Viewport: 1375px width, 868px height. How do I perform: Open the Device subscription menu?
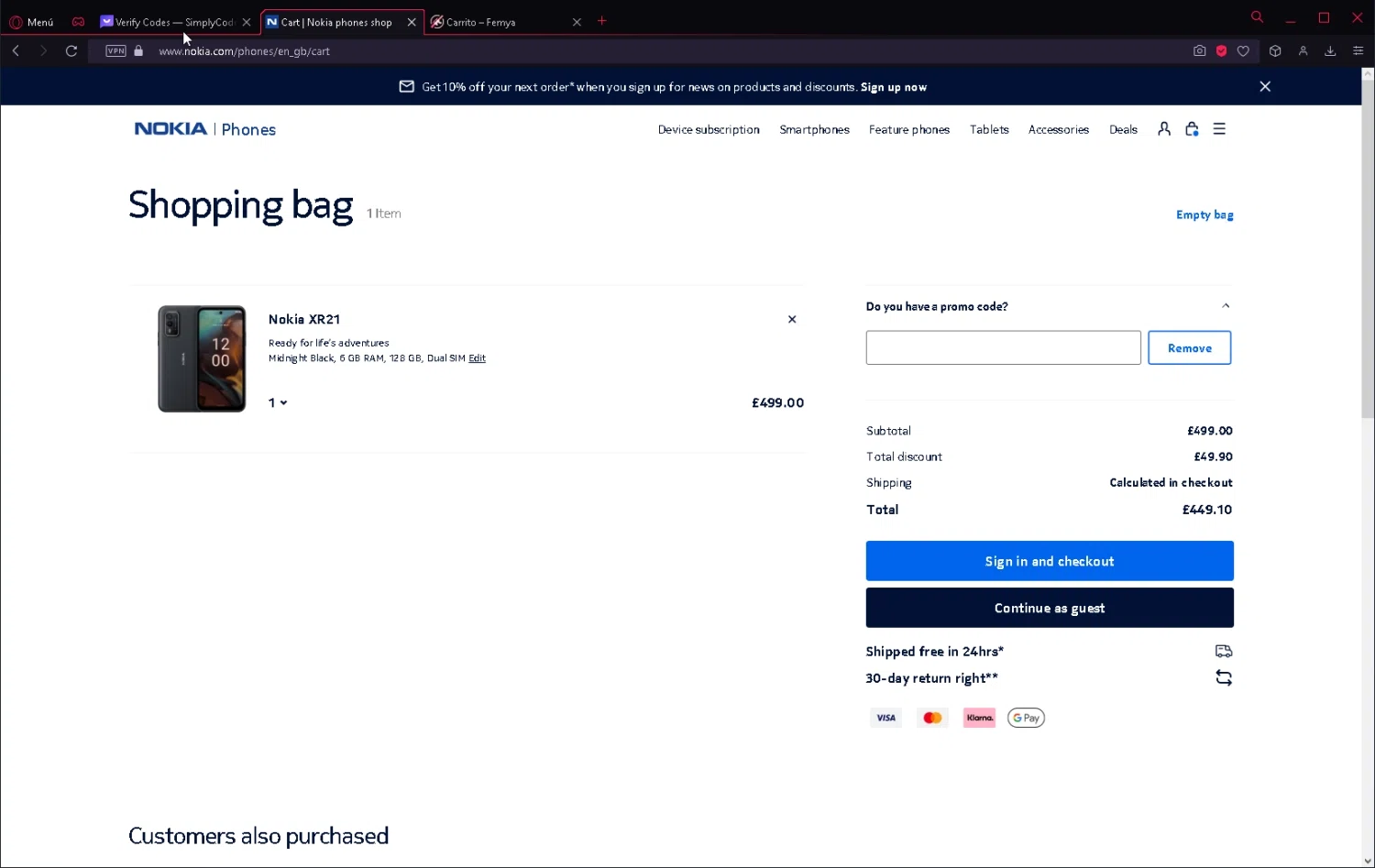click(709, 130)
